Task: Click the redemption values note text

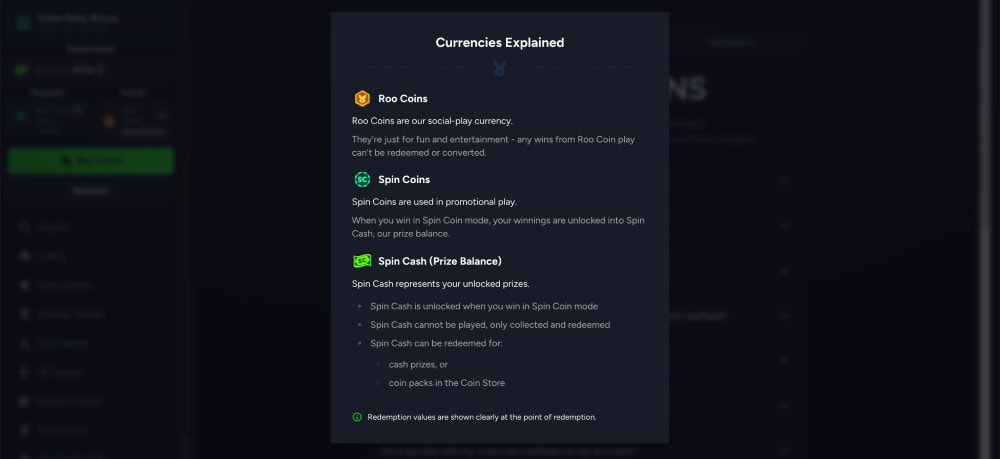Action: (482, 417)
